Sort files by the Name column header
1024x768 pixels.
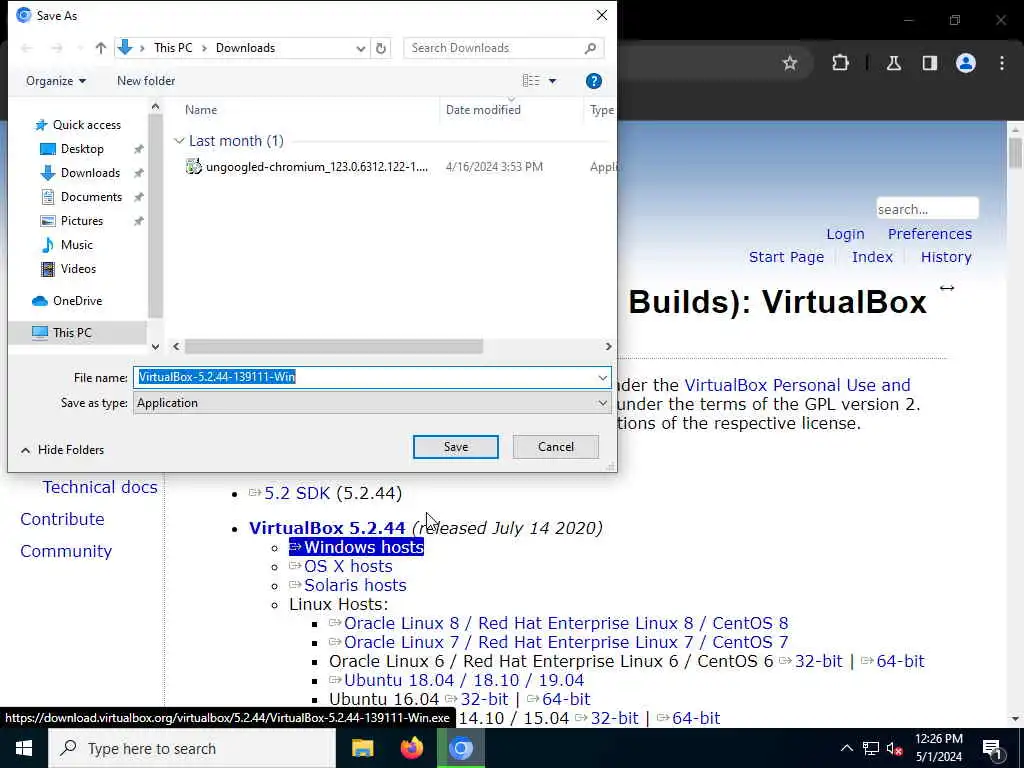200,110
